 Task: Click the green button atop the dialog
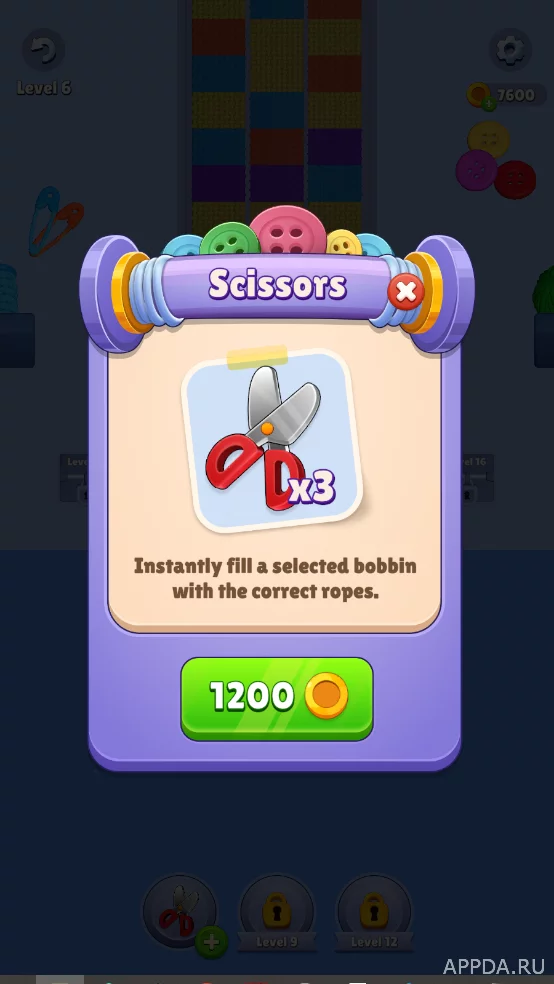(x=230, y=239)
